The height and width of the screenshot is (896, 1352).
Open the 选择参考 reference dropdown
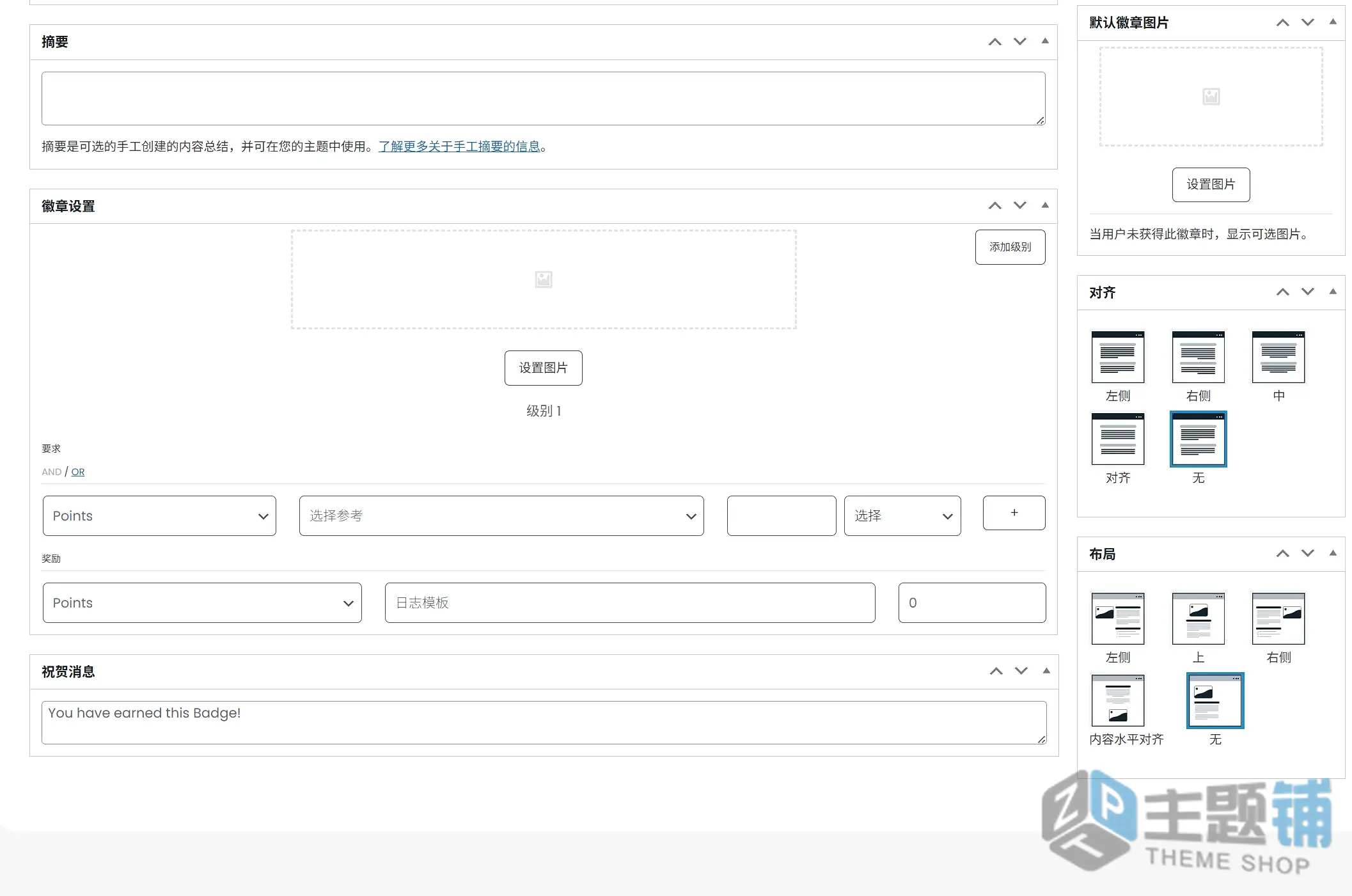coord(501,515)
